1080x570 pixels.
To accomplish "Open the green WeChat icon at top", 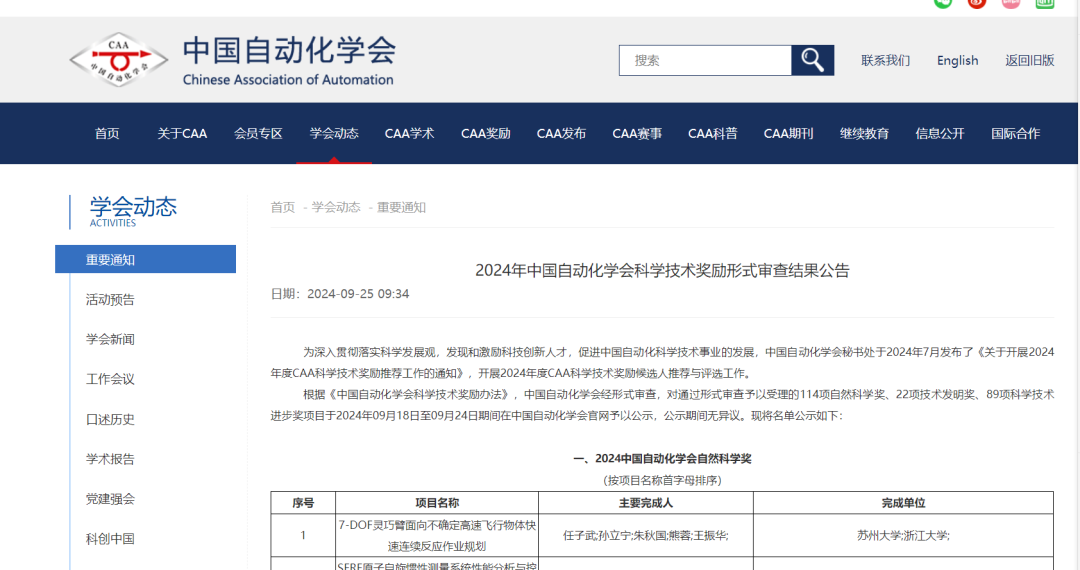I will click(943, 3).
